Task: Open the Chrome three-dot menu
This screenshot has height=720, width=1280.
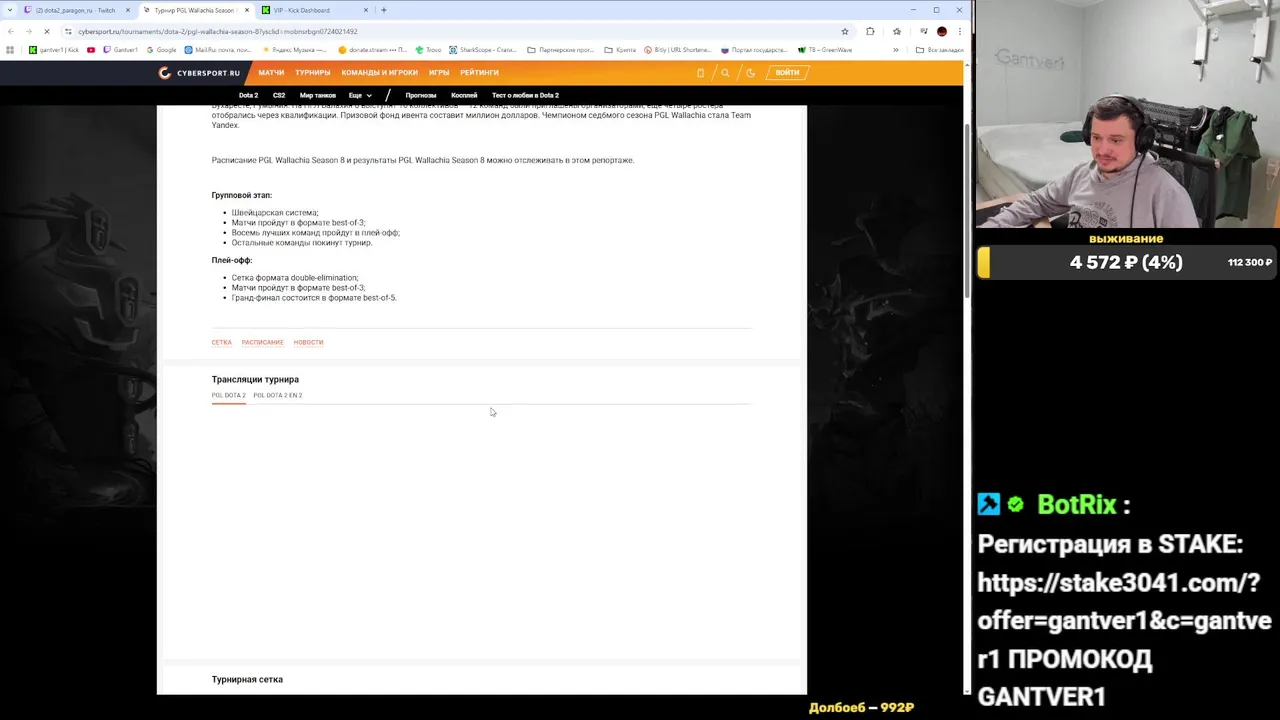Action: [959, 31]
